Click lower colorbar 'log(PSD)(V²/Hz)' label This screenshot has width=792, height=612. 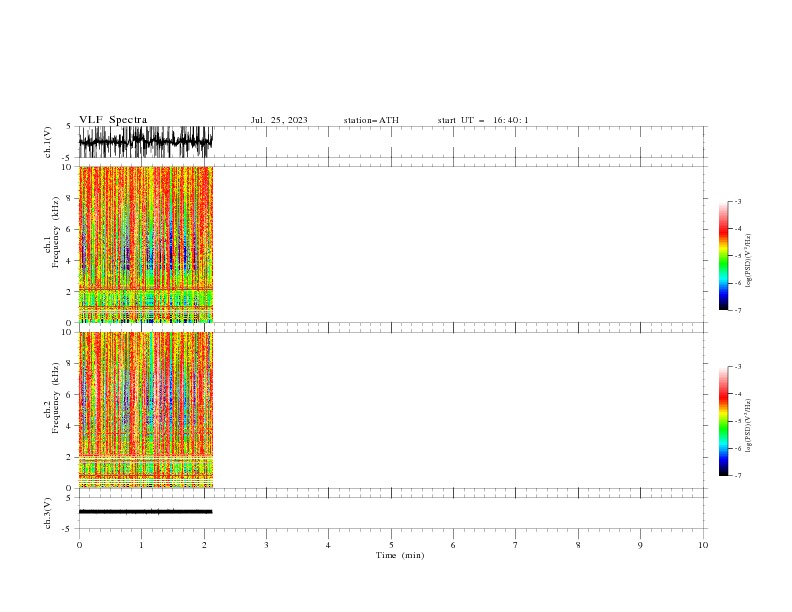749,426
